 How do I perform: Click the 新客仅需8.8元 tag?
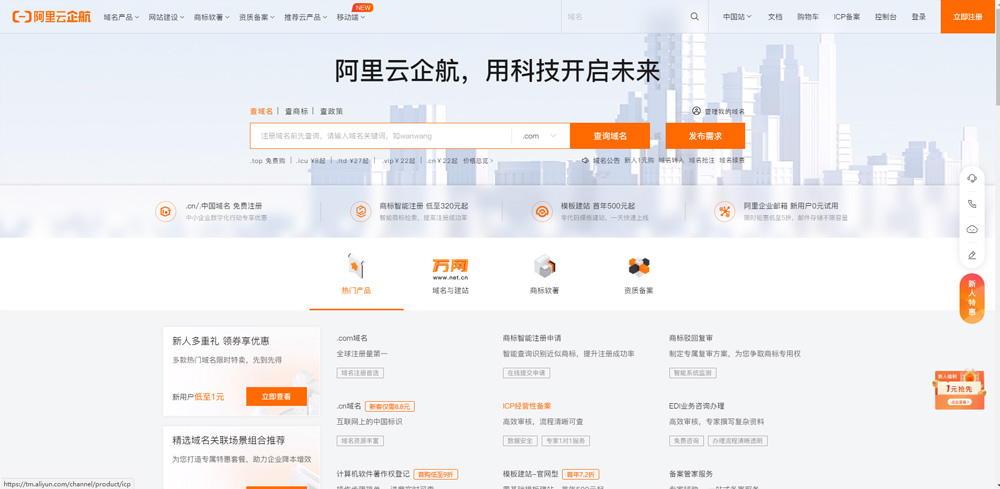(390, 406)
